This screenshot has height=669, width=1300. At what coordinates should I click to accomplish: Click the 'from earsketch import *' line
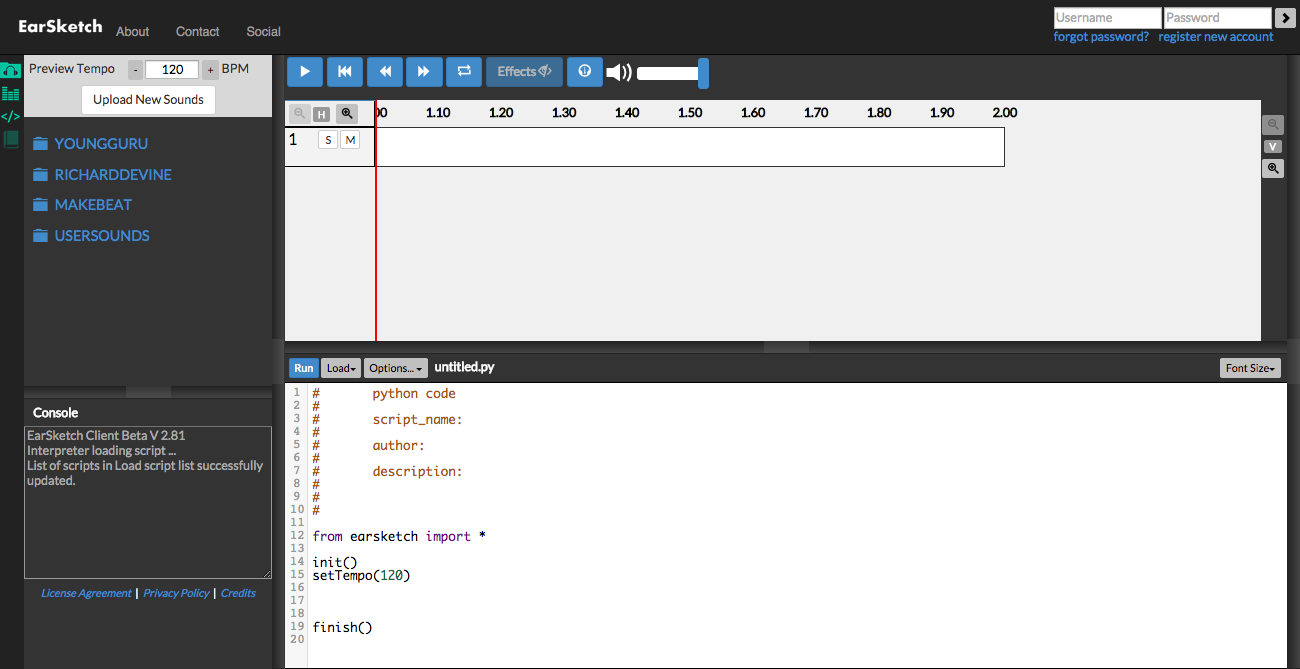pyautogui.click(x=399, y=536)
